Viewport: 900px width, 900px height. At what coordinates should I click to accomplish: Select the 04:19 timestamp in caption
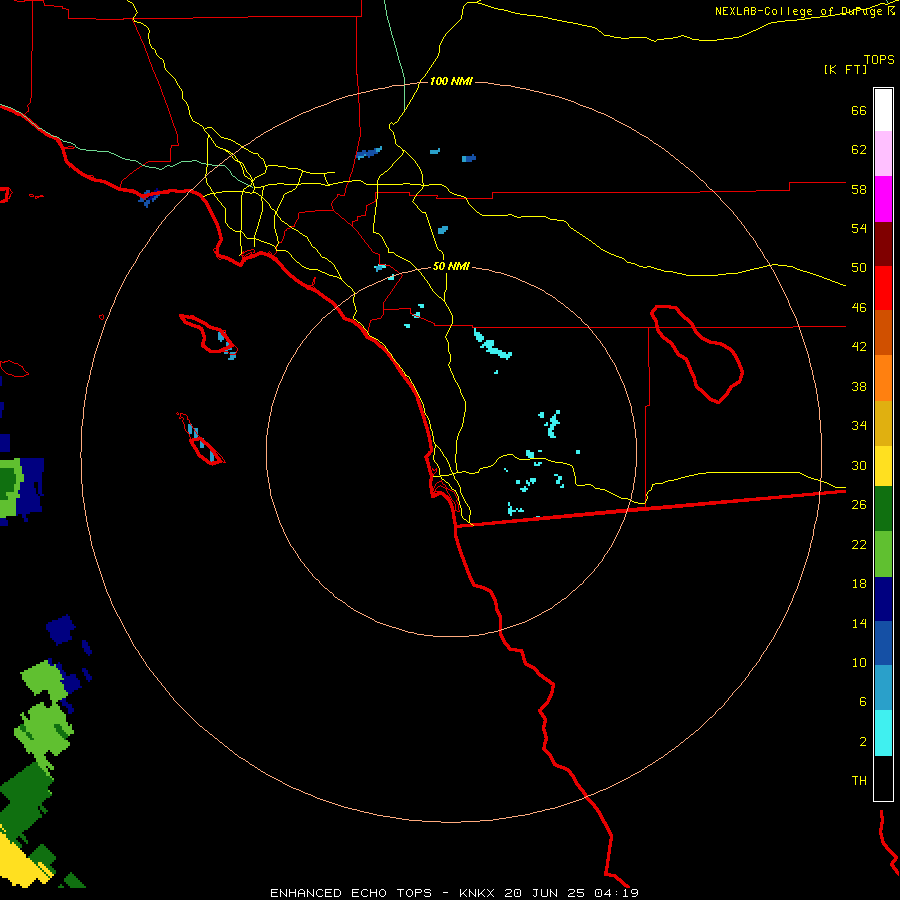pyautogui.click(x=616, y=893)
